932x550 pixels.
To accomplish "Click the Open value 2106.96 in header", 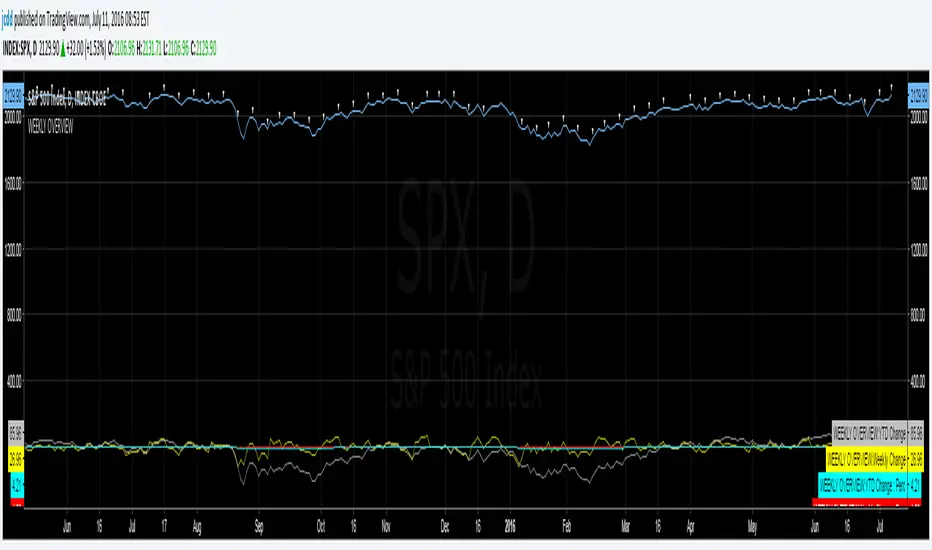I will (124, 48).
